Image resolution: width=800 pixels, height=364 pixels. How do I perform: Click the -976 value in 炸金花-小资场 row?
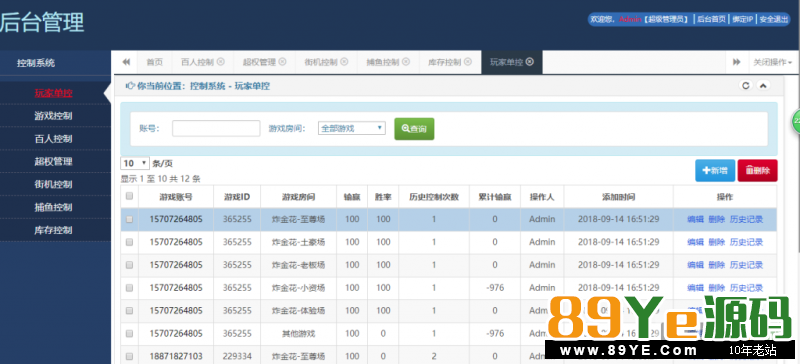pos(495,287)
